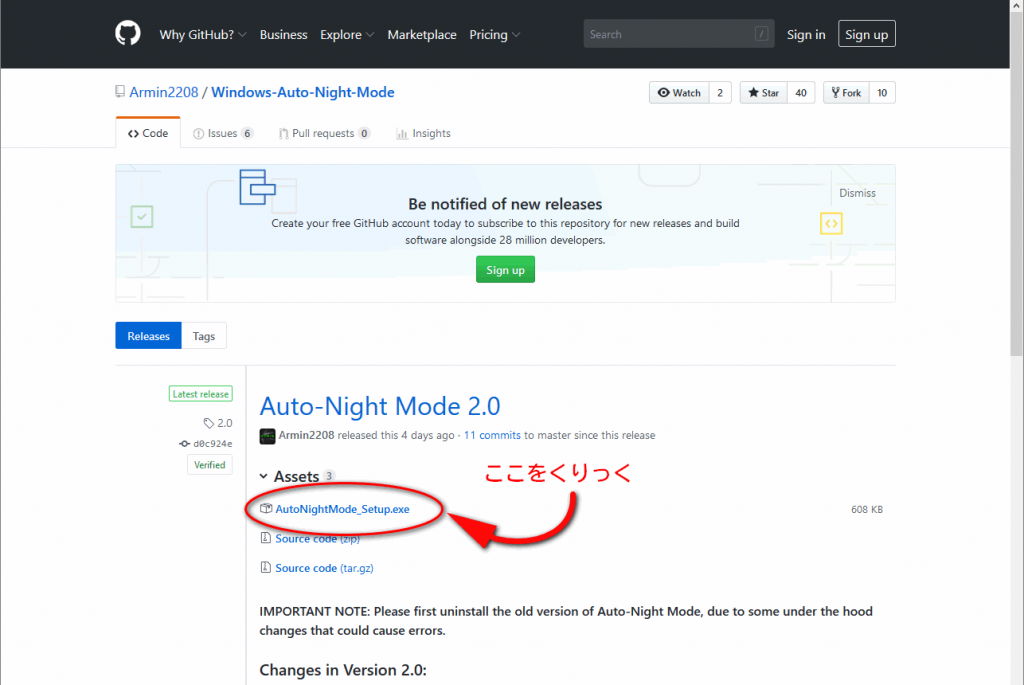
Task: Expand the Explore menu in header
Action: click(x=347, y=34)
